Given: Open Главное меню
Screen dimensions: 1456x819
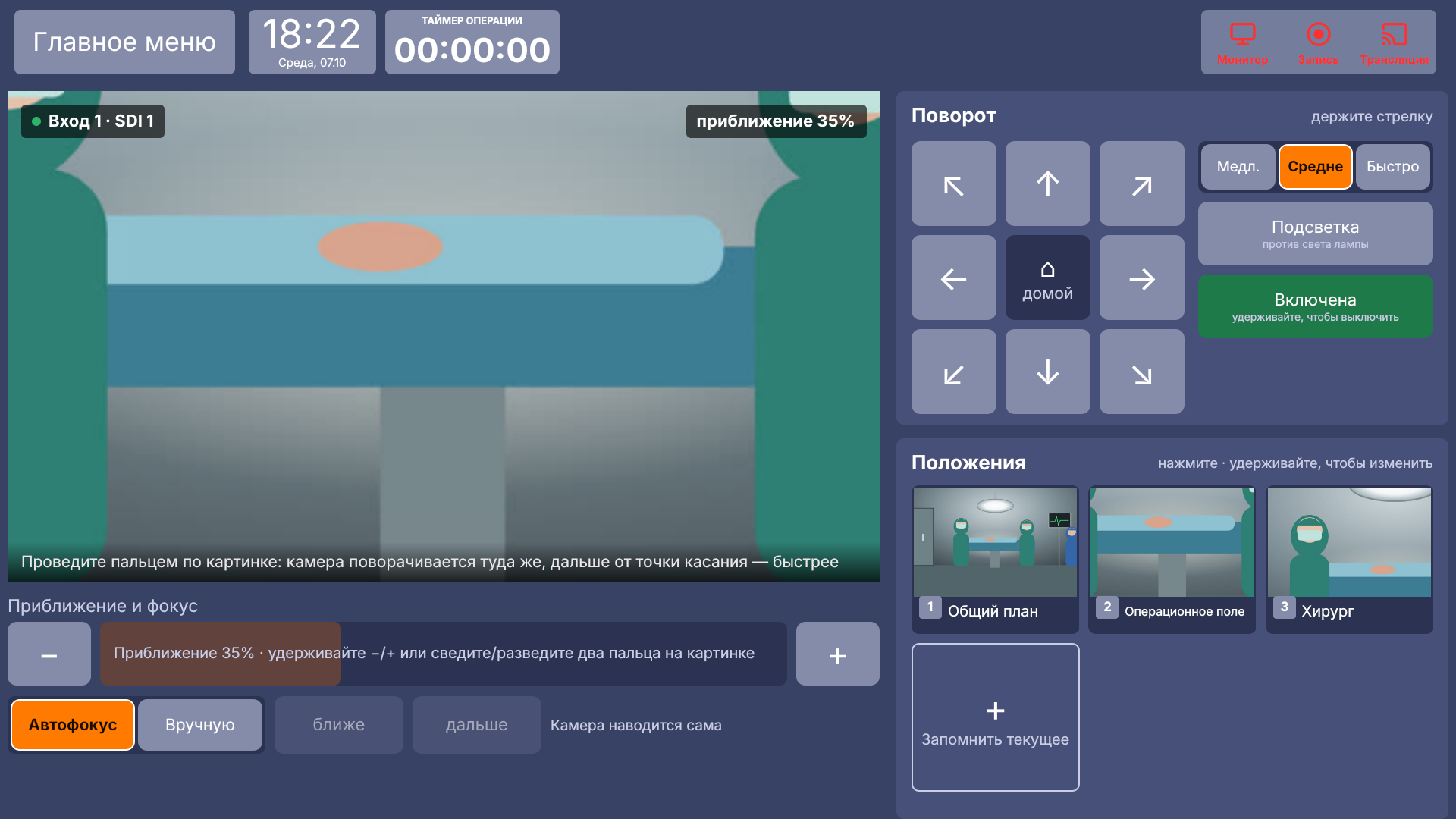Looking at the screenshot, I should tap(124, 42).
